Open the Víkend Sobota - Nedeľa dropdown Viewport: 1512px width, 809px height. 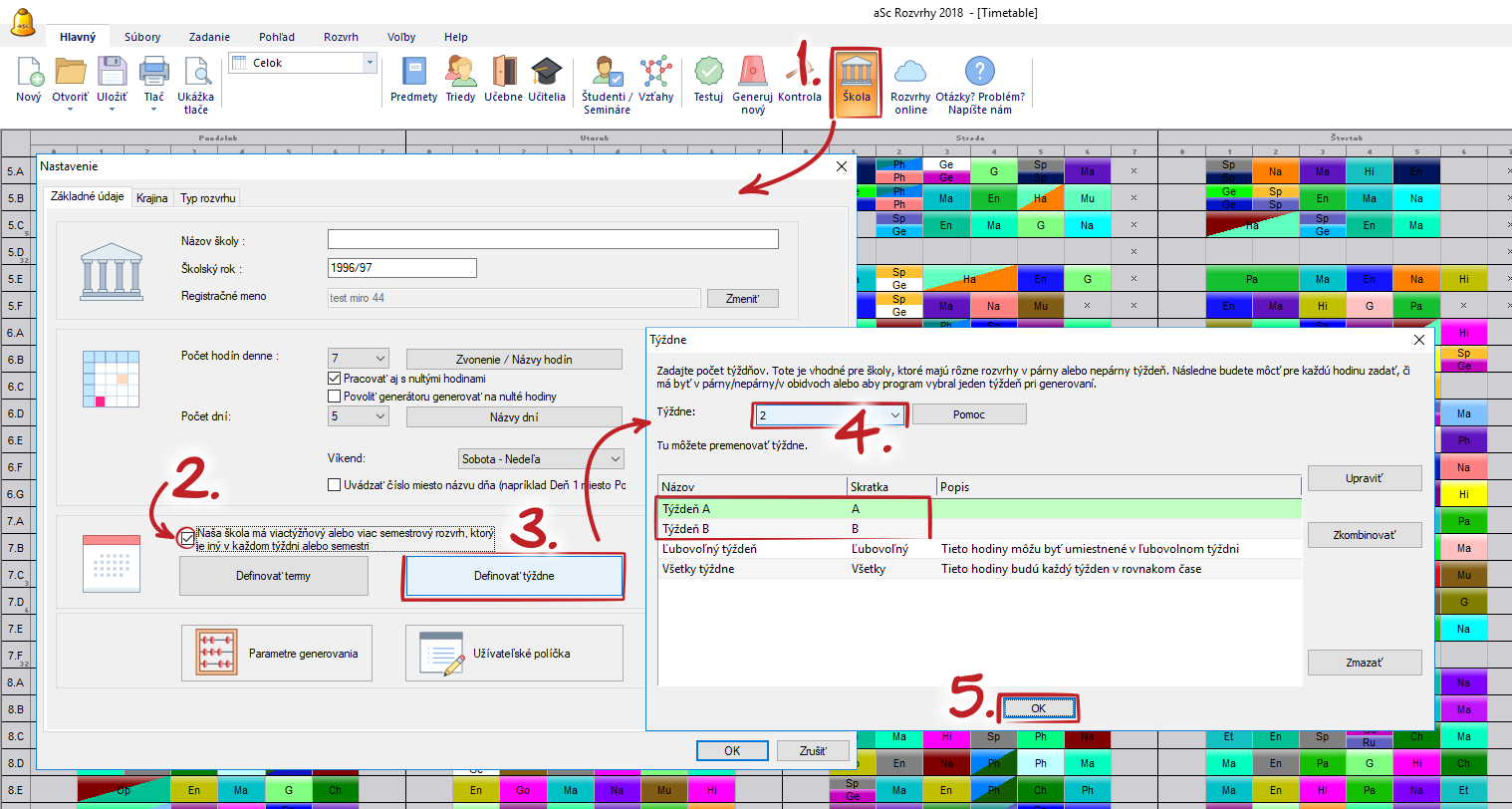tap(615, 459)
